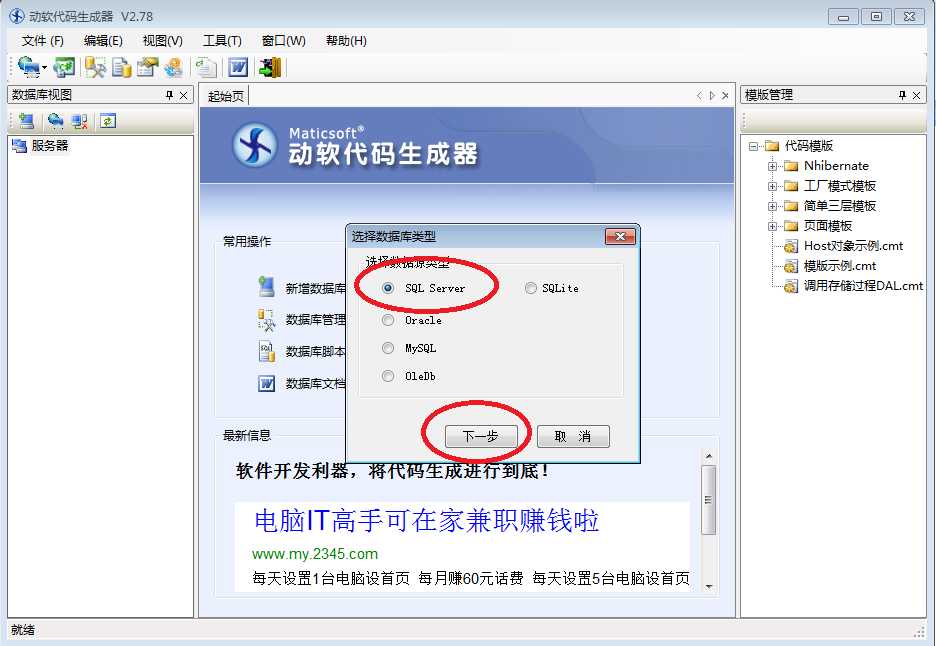This screenshot has height=646, width=936.
Task: Select the Oracle radio button
Action: pos(388,320)
